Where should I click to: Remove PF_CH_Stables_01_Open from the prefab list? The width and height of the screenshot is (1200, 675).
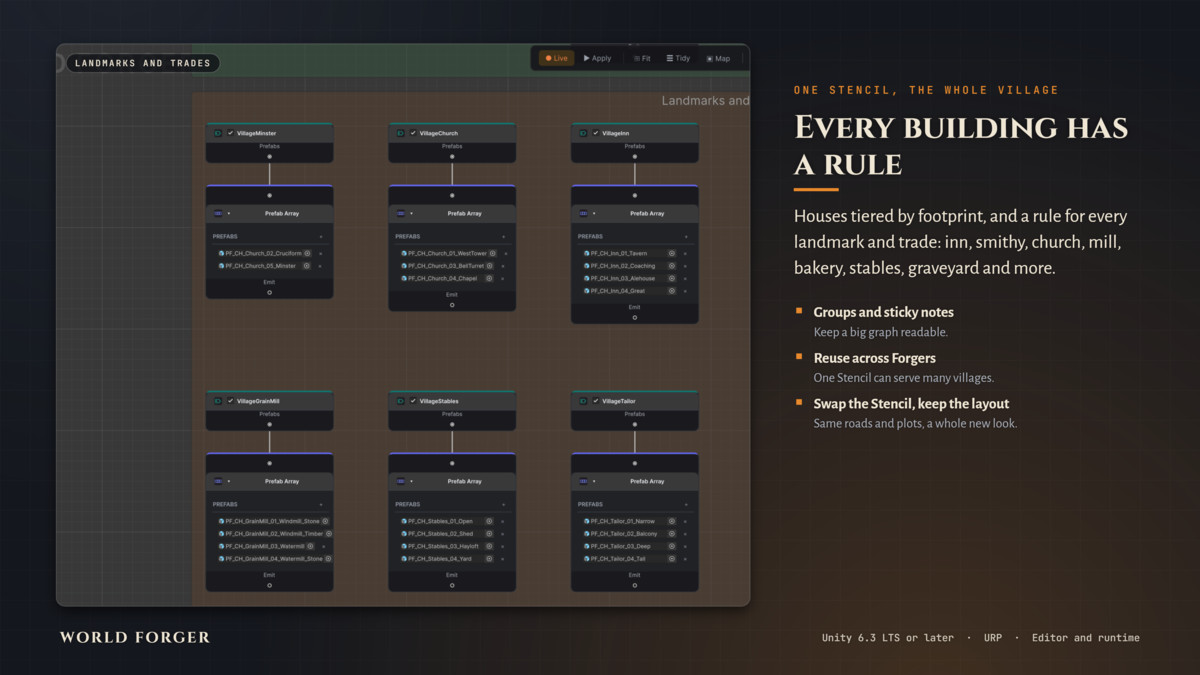502,522
